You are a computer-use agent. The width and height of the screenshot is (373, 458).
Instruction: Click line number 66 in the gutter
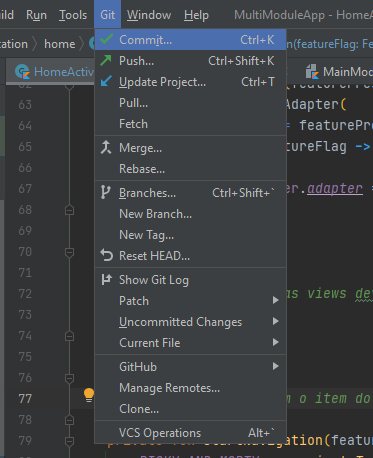click(x=25, y=168)
